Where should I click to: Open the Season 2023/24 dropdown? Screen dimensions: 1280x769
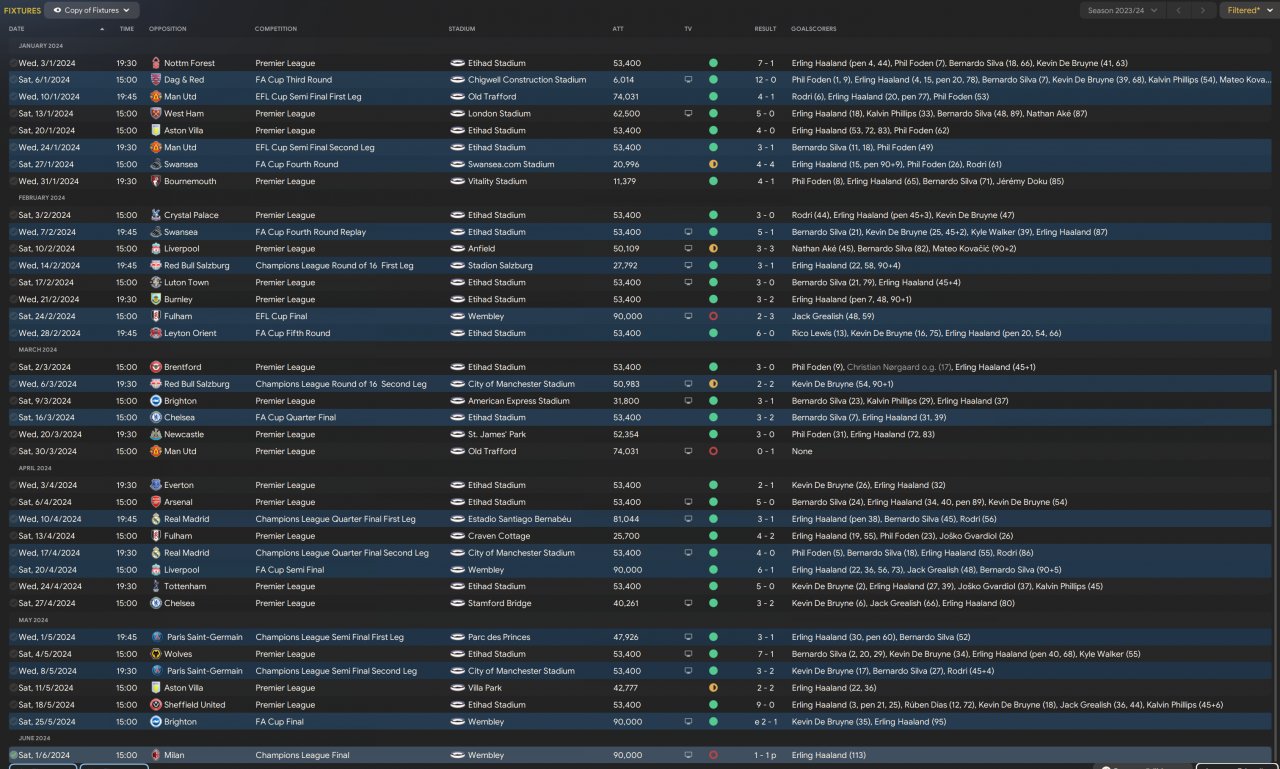point(1122,10)
